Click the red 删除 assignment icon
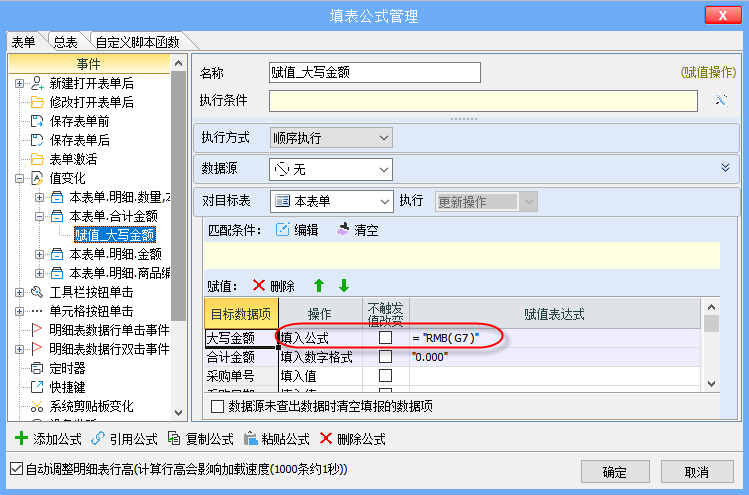The width and height of the screenshot is (749, 495). pyautogui.click(x=258, y=286)
